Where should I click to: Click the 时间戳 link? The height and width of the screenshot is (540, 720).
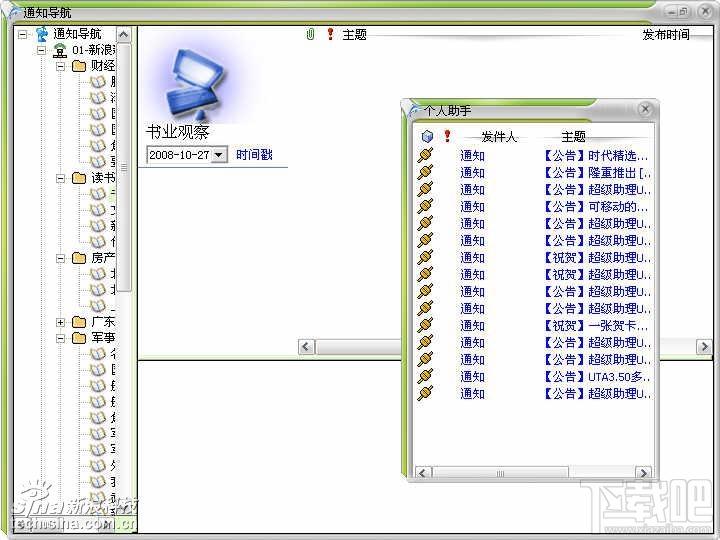tap(254, 154)
